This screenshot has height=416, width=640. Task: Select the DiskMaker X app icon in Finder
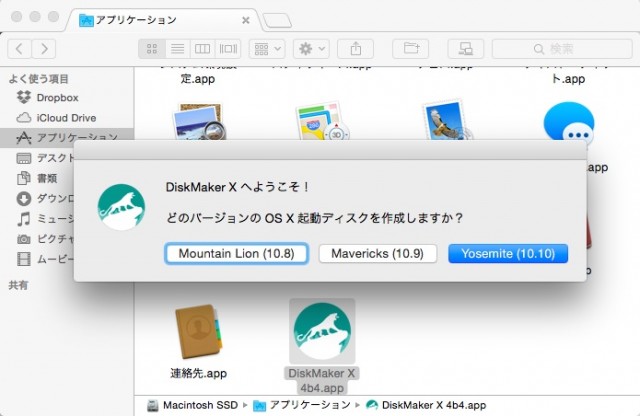pos(322,331)
